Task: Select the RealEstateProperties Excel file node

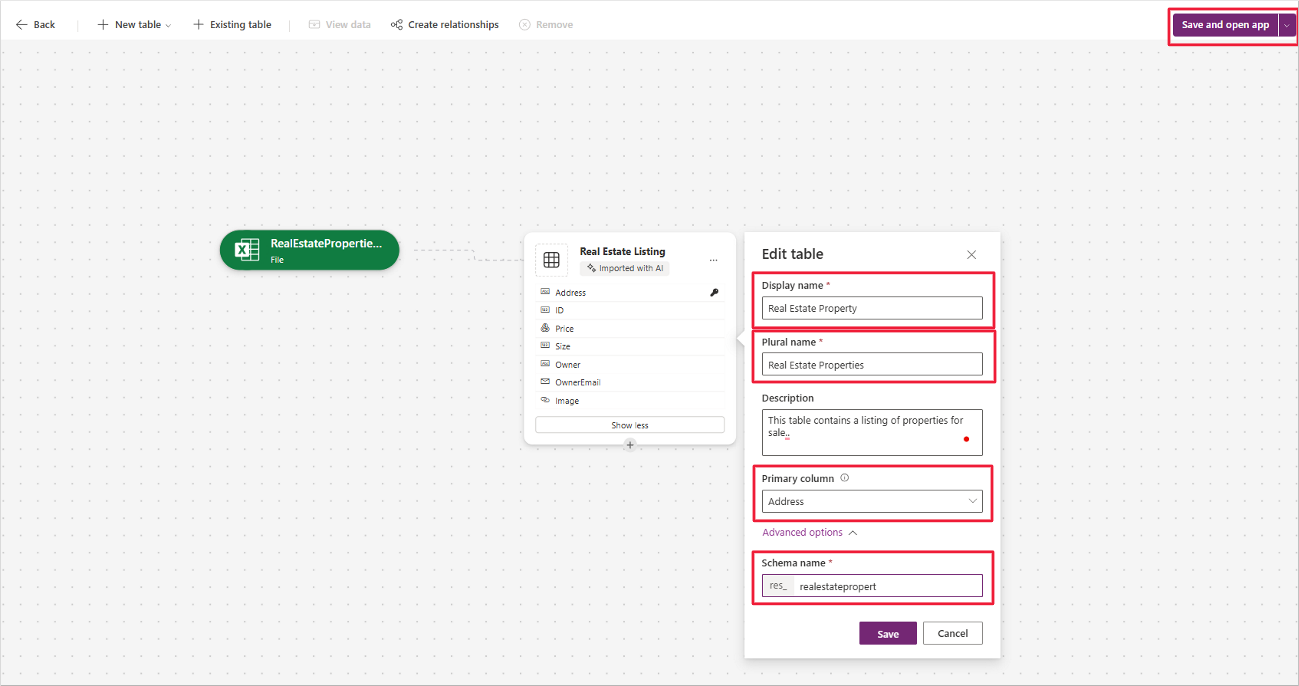Action: pyautogui.click(x=309, y=250)
